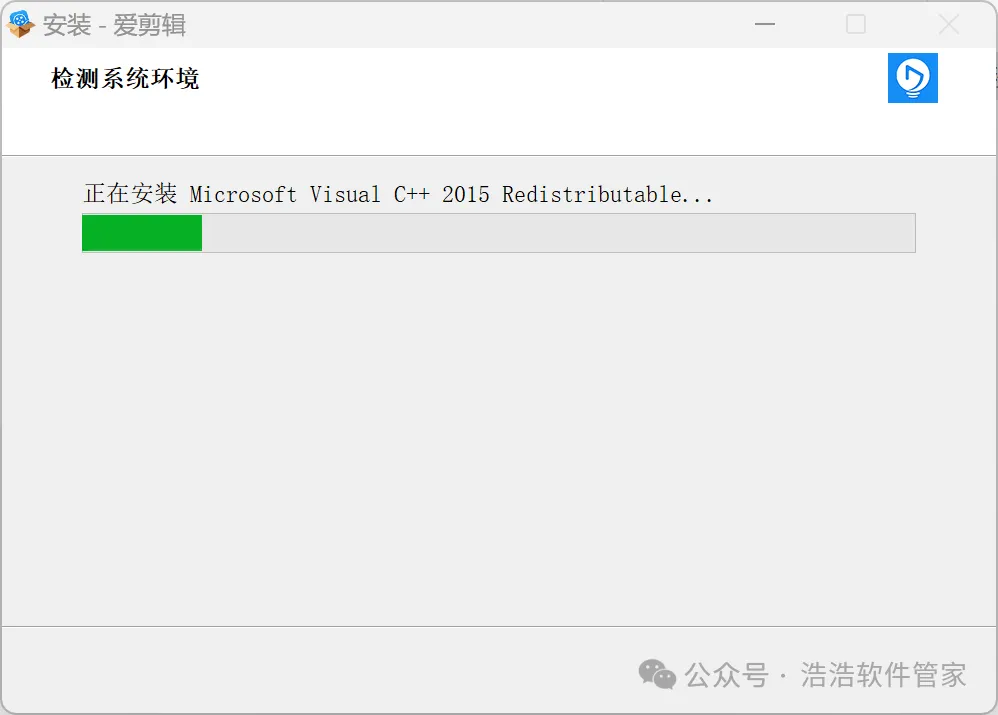The height and width of the screenshot is (715, 998).
Task: Click the greyed-out close X button
Action: (x=948, y=25)
